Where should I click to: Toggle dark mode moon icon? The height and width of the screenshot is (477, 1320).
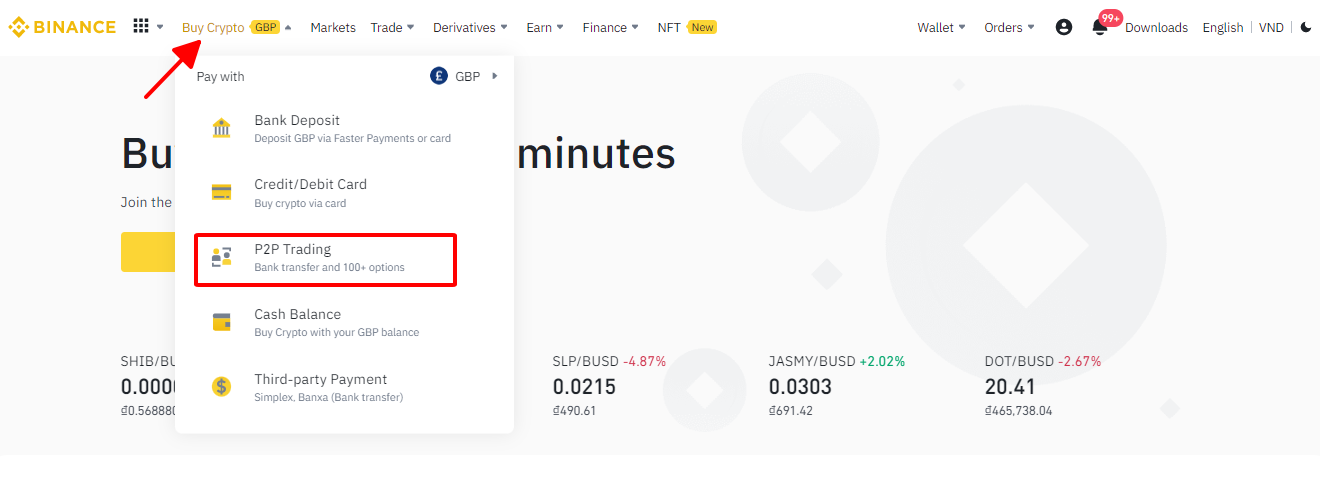(x=1306, y=27)
